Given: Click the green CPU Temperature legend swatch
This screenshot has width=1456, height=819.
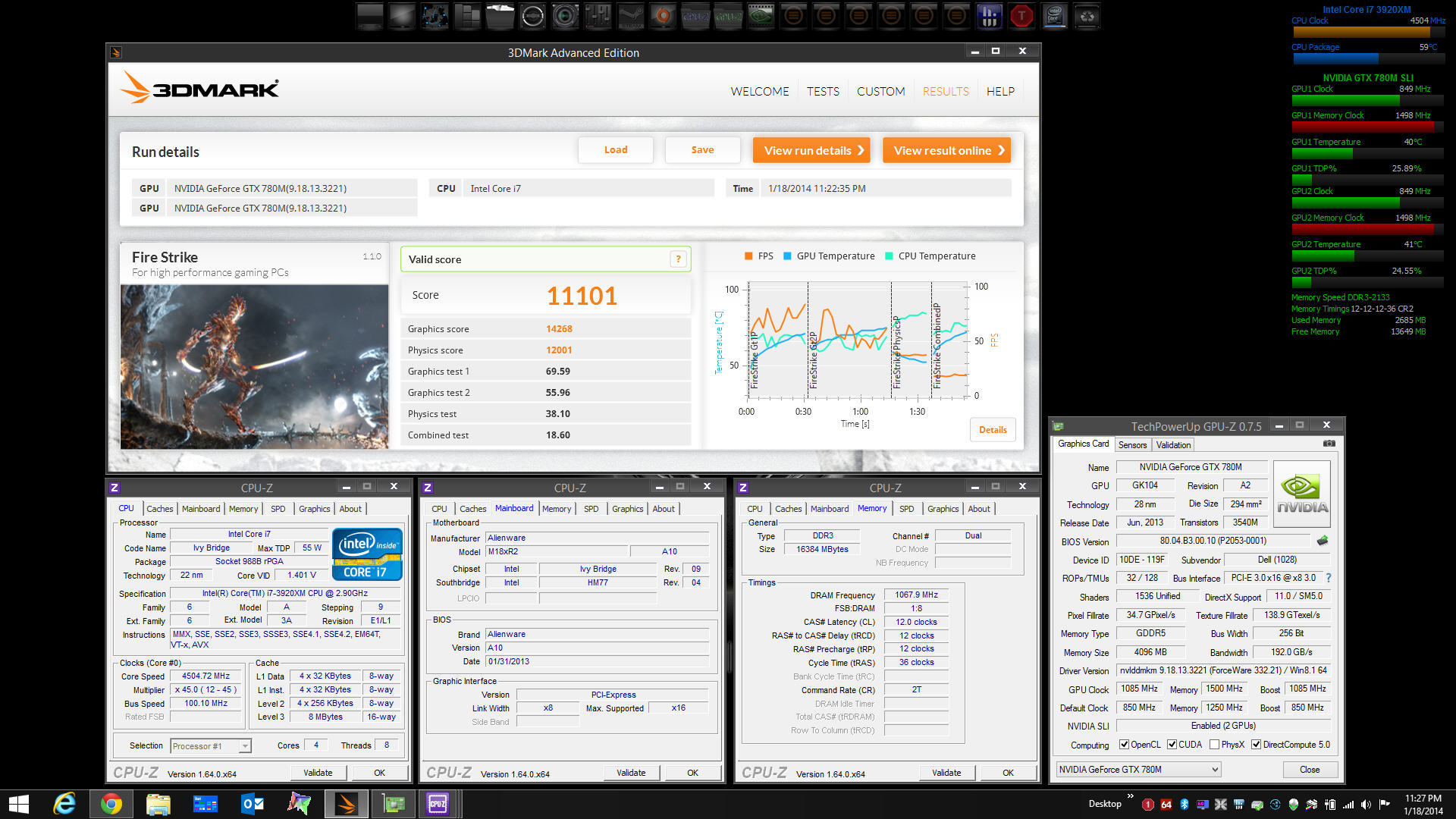Looking at the screenshot, I should [889, 256].
